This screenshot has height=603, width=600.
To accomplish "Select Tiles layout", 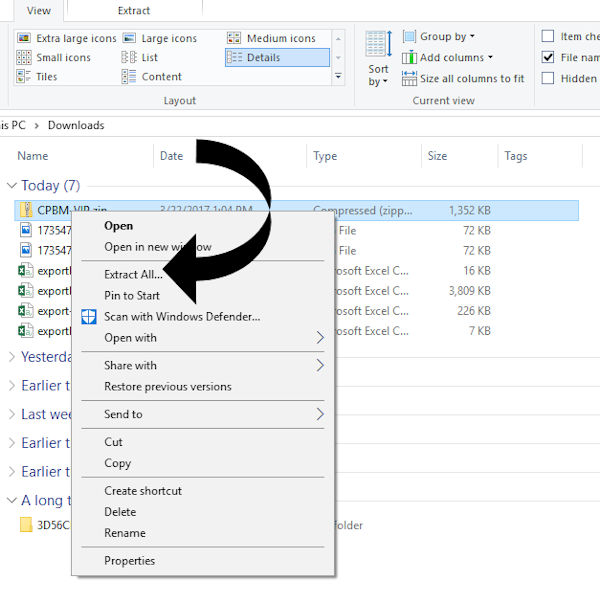I will [37, 77].
